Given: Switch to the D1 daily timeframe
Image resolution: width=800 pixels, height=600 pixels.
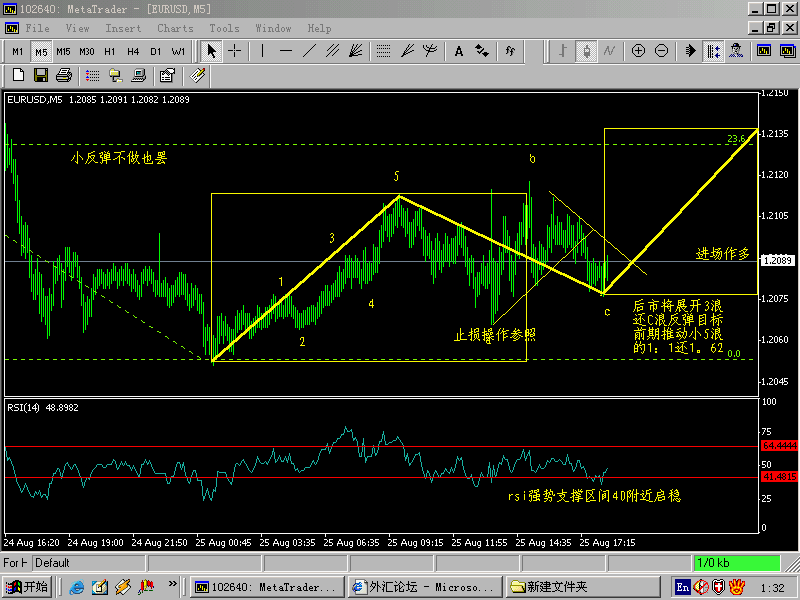Looking at the screenshot, I should [156, 52].
